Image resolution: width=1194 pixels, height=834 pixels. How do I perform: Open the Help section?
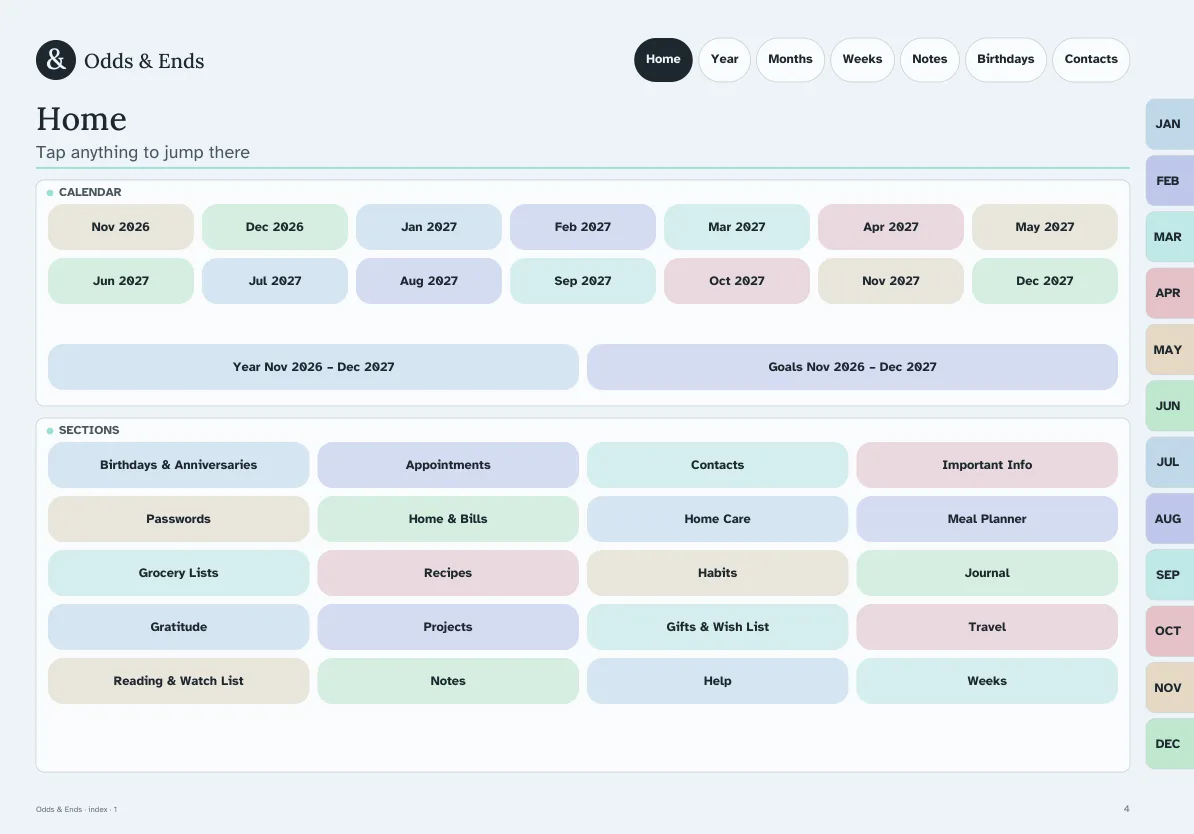pos(717,682)
